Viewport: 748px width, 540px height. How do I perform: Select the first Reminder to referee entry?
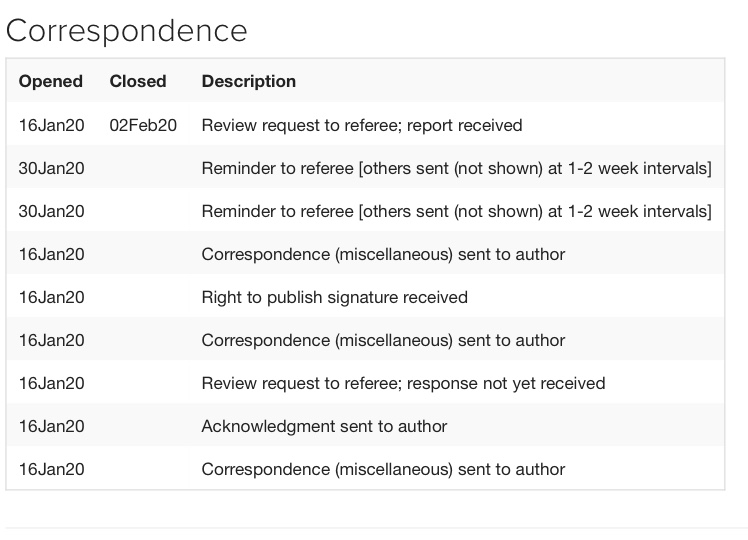click(456, 168)
